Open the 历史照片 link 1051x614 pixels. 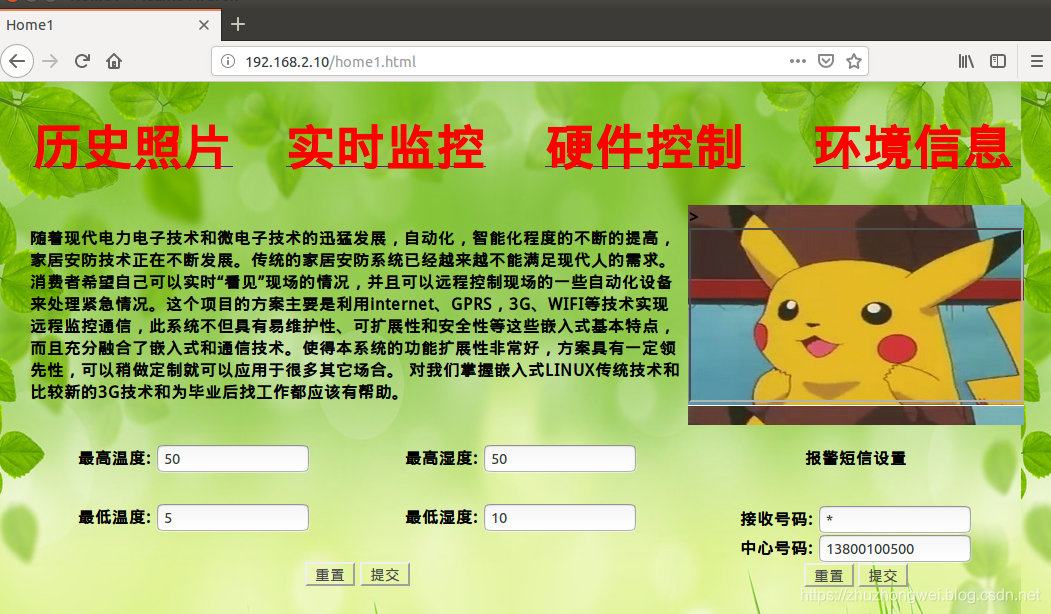tap(132, 147)
